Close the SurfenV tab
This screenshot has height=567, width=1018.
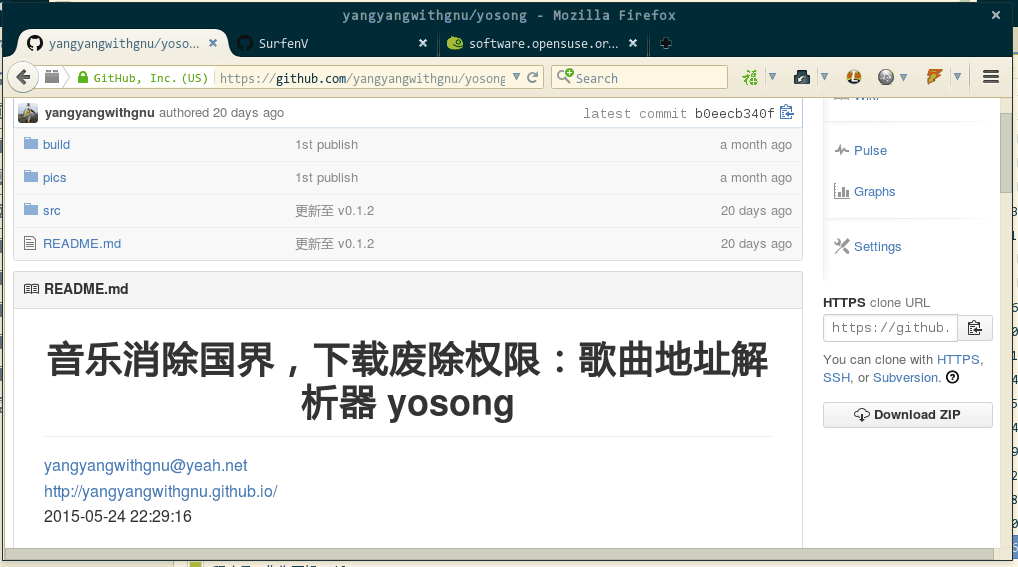423,43
